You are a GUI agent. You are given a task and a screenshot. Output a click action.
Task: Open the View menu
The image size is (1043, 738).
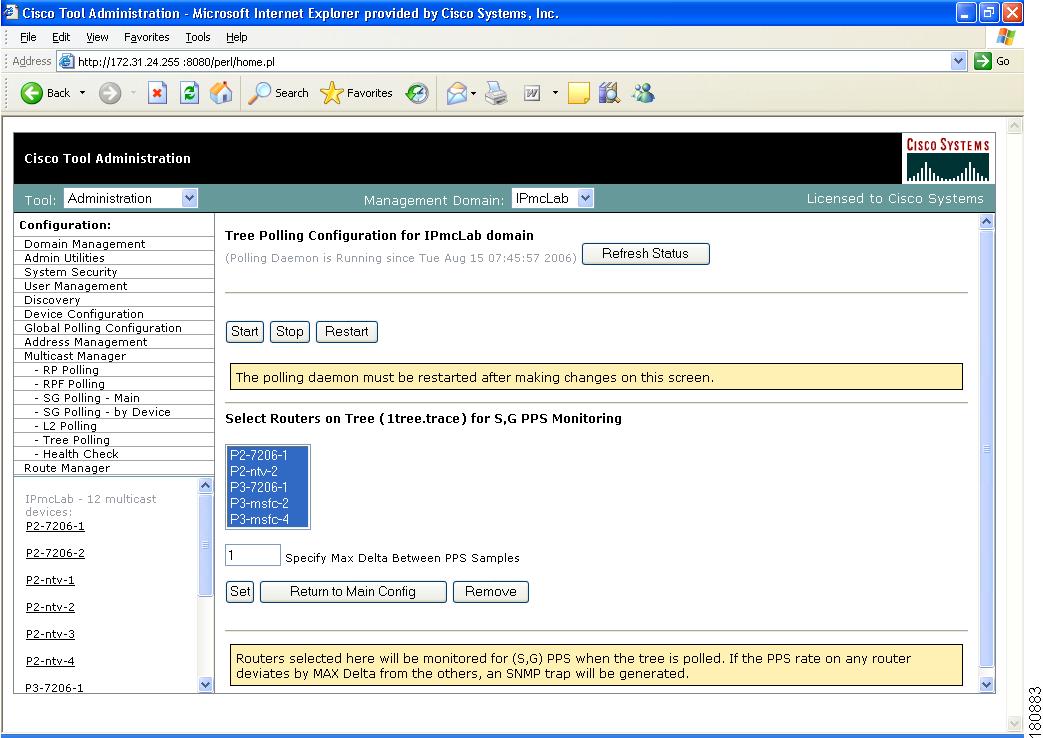[x=97, y=37]
